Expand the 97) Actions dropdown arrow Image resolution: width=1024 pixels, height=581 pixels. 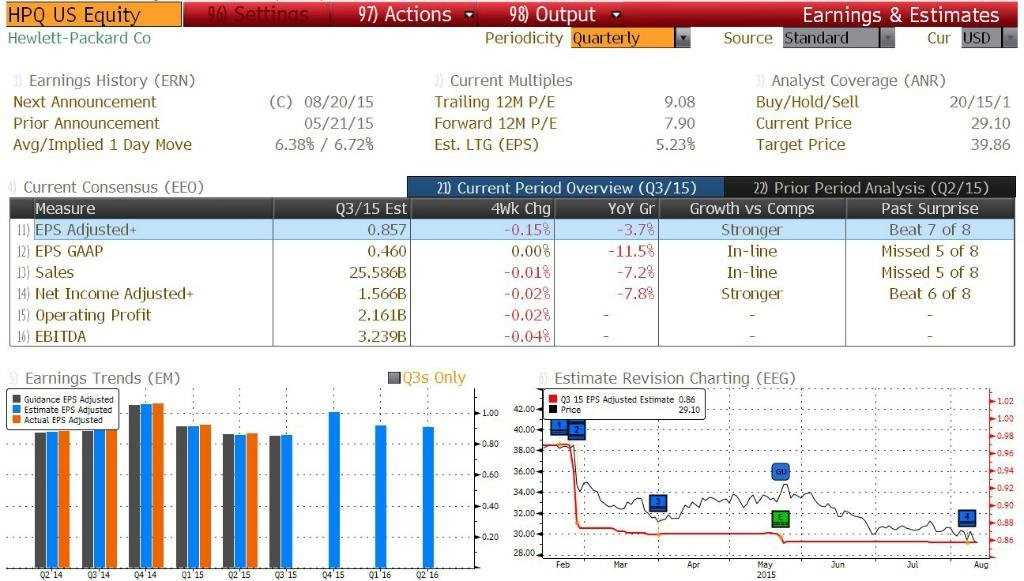[x=469, y=14]
